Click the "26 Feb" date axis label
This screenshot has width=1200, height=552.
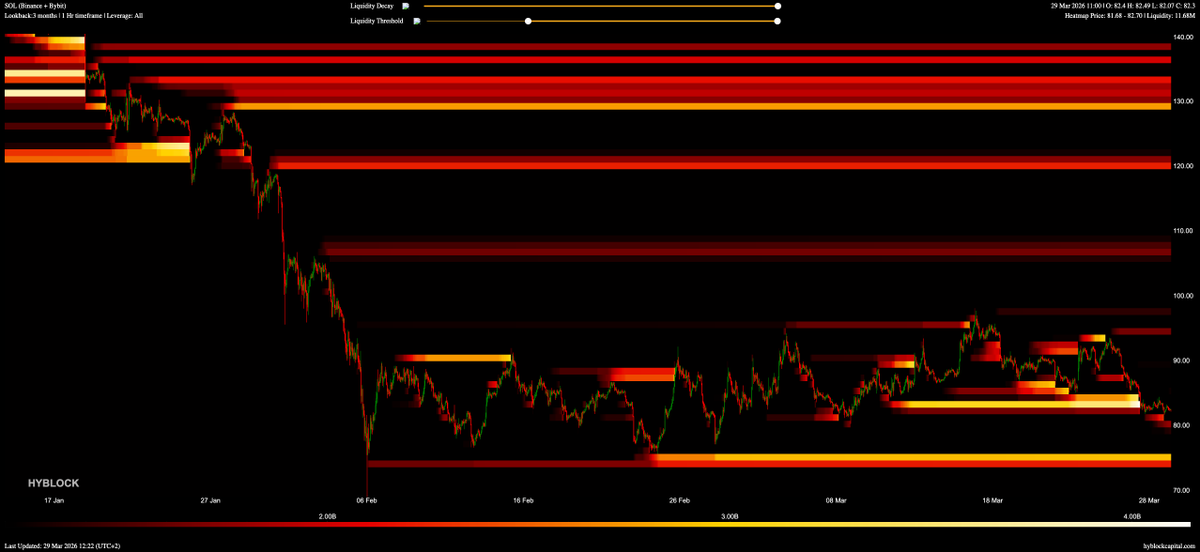[x=680, y=499]
